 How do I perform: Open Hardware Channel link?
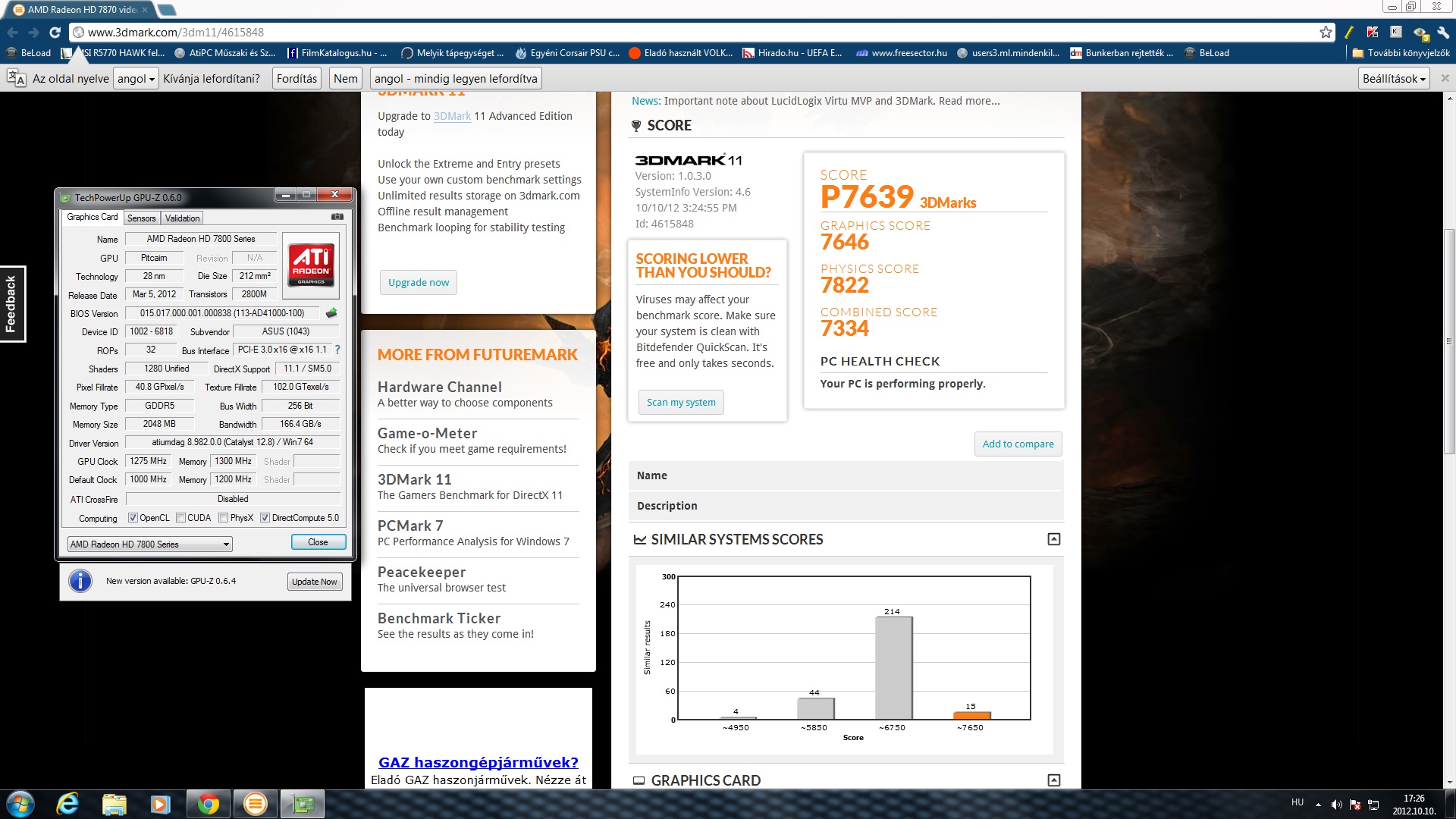440,387
